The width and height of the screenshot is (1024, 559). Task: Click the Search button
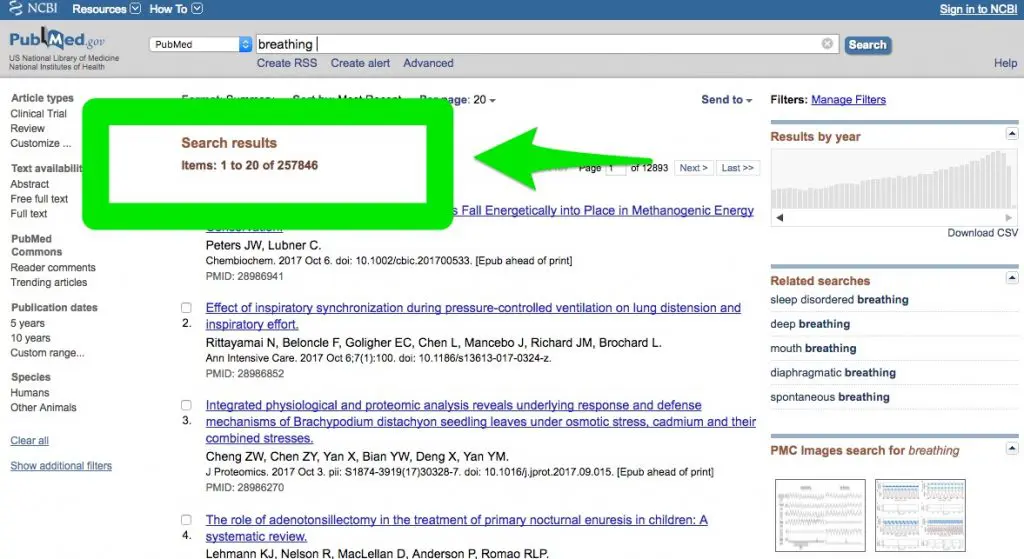point(867,45)
